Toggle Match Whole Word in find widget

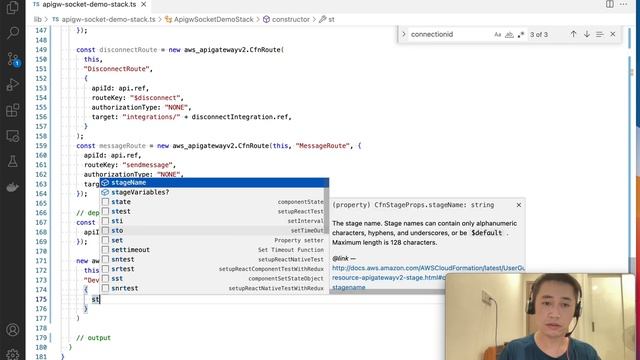coord(509,35)
